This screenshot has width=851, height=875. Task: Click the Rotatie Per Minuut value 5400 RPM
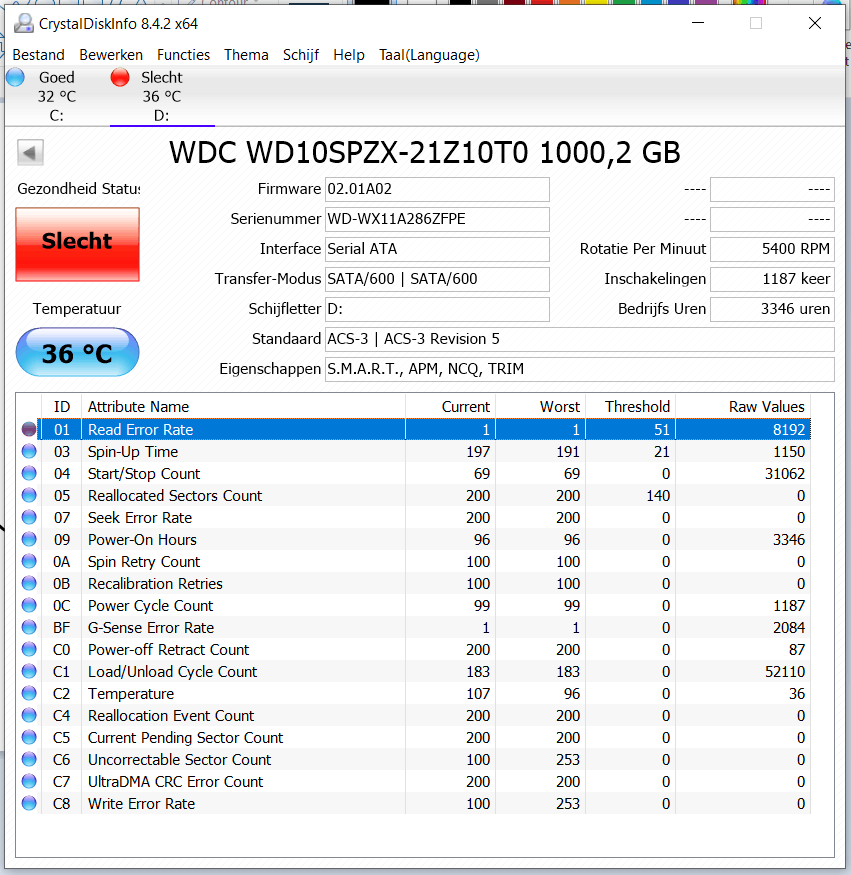click(772, 249)
